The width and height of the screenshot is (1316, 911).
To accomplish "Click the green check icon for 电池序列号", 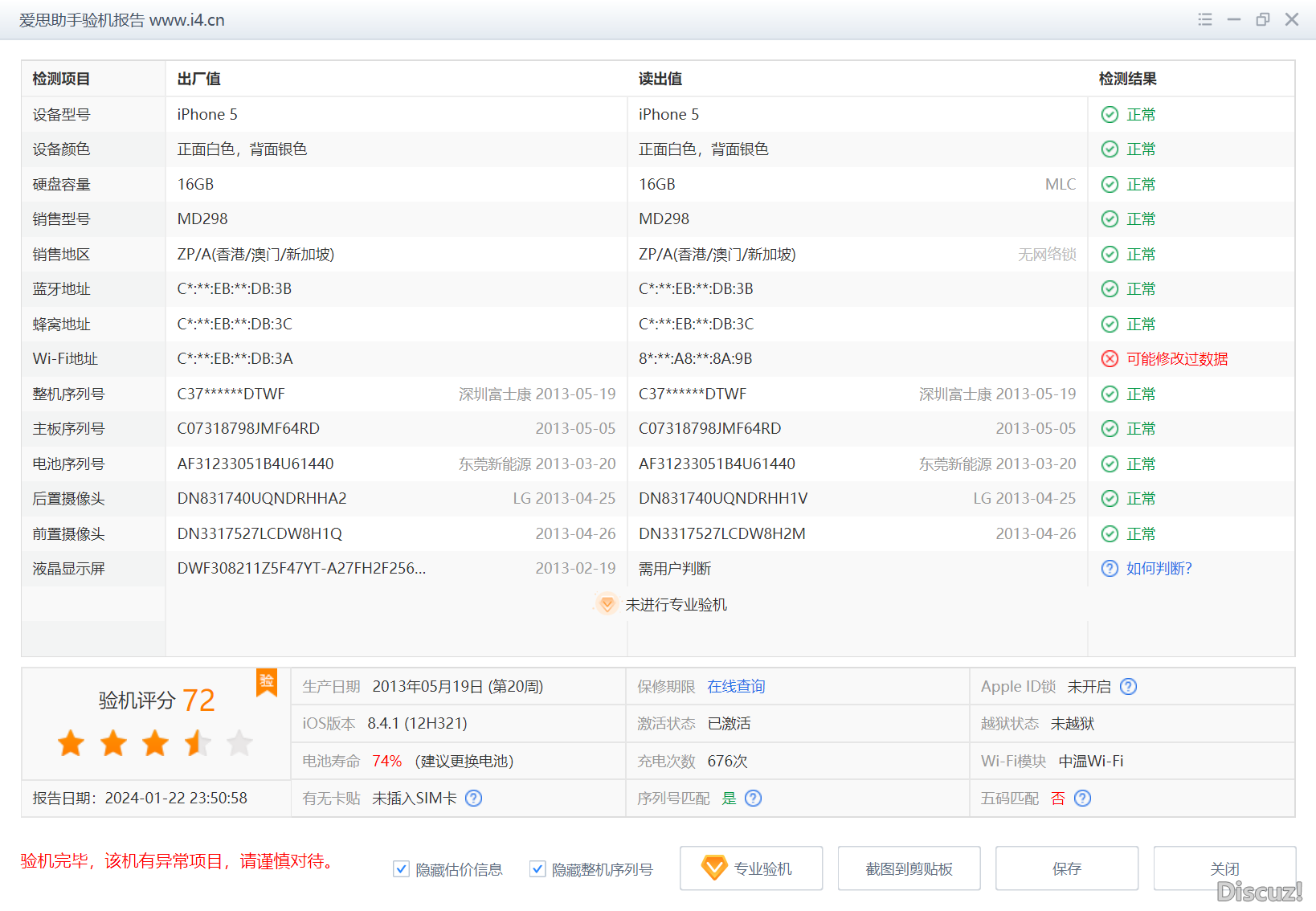I will click(1110, 464).
